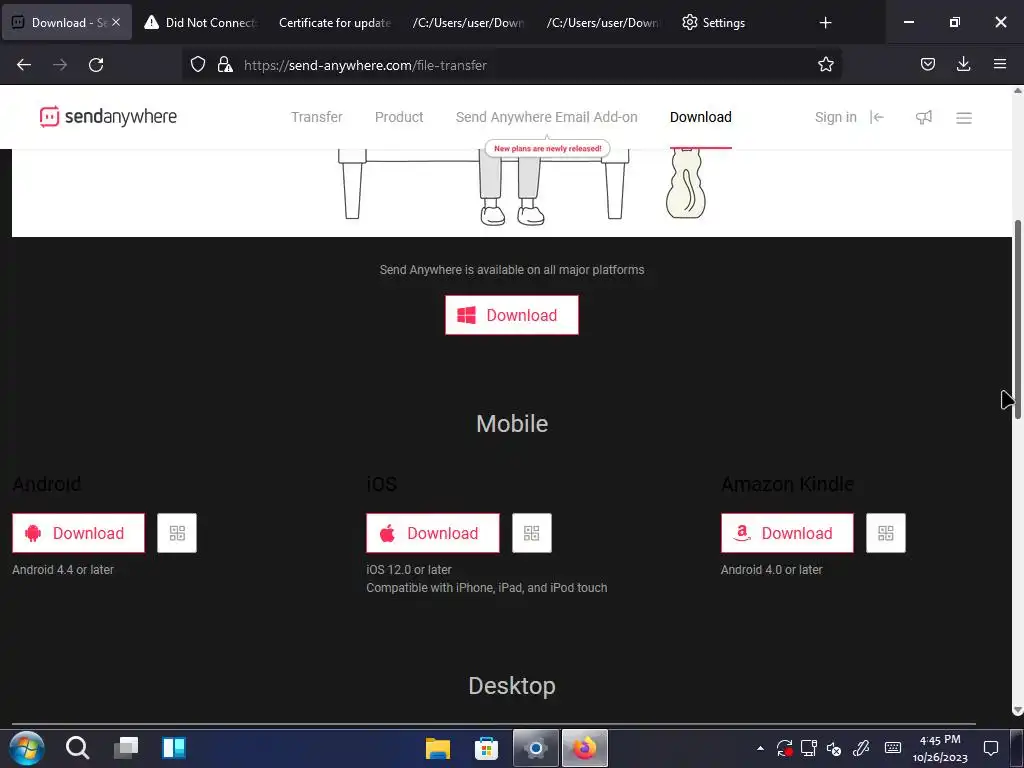Open the clock showing 4:45 PM

coord(940,748)
